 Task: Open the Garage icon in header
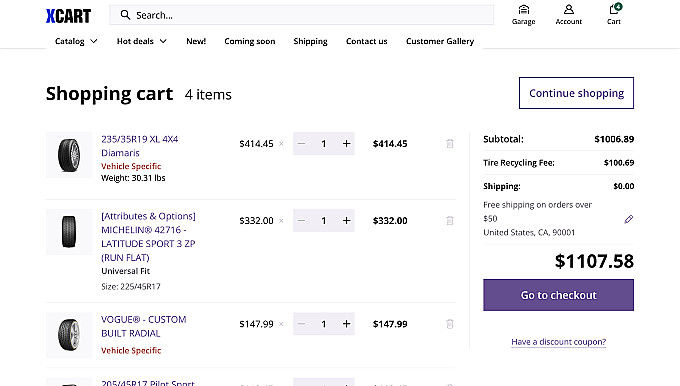[523, 15]
